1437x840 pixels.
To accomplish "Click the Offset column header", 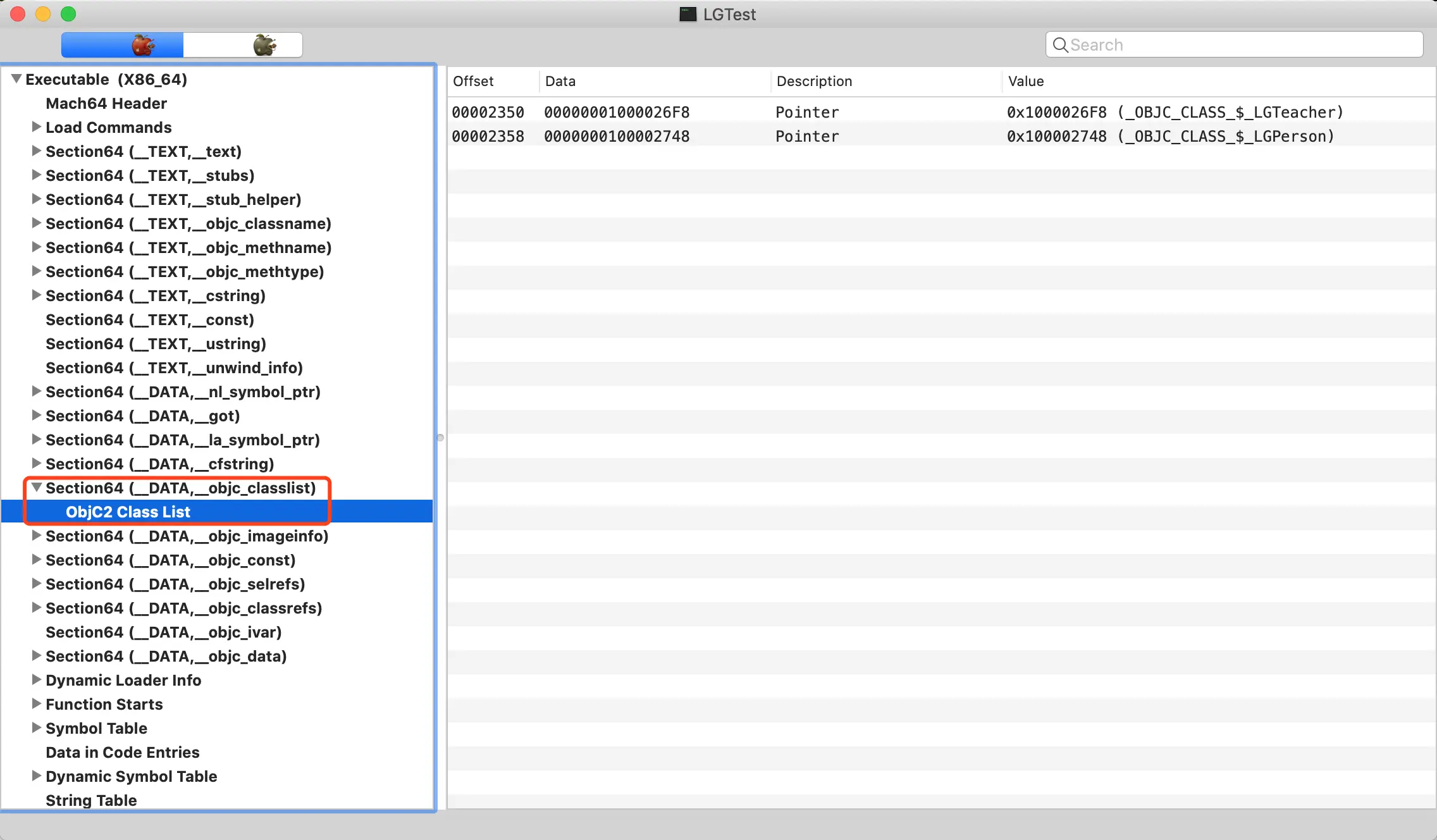I will [473, 81].
